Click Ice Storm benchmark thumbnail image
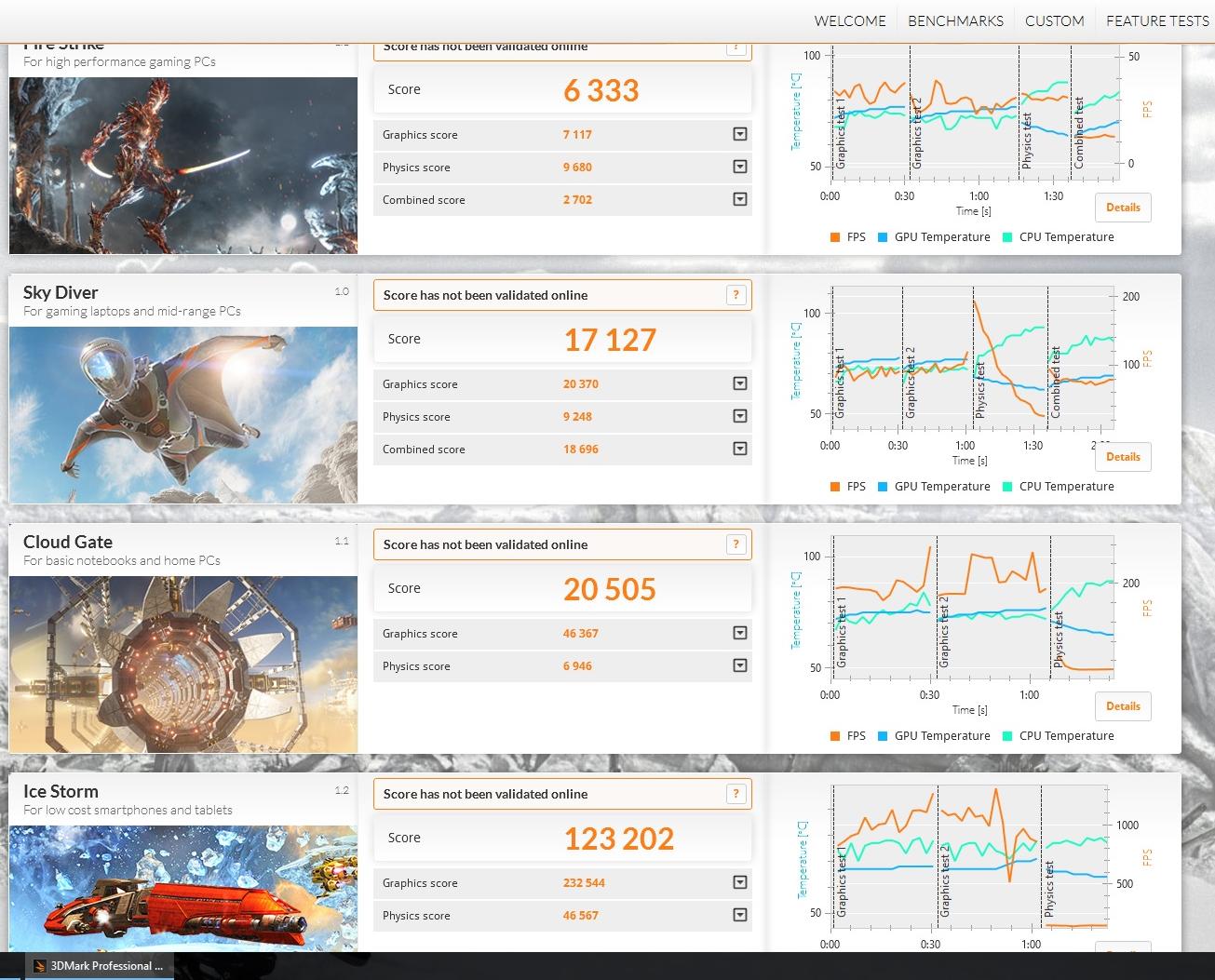The image size is (1215, 980). click(183, 889)
